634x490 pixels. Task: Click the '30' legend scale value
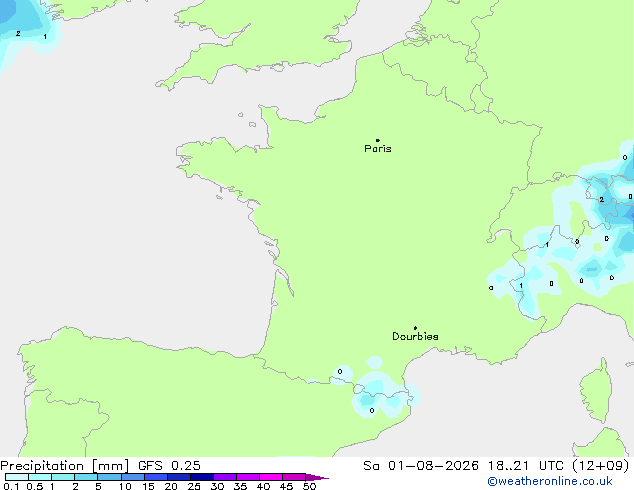pyautogui.click(x=217, y=486)
